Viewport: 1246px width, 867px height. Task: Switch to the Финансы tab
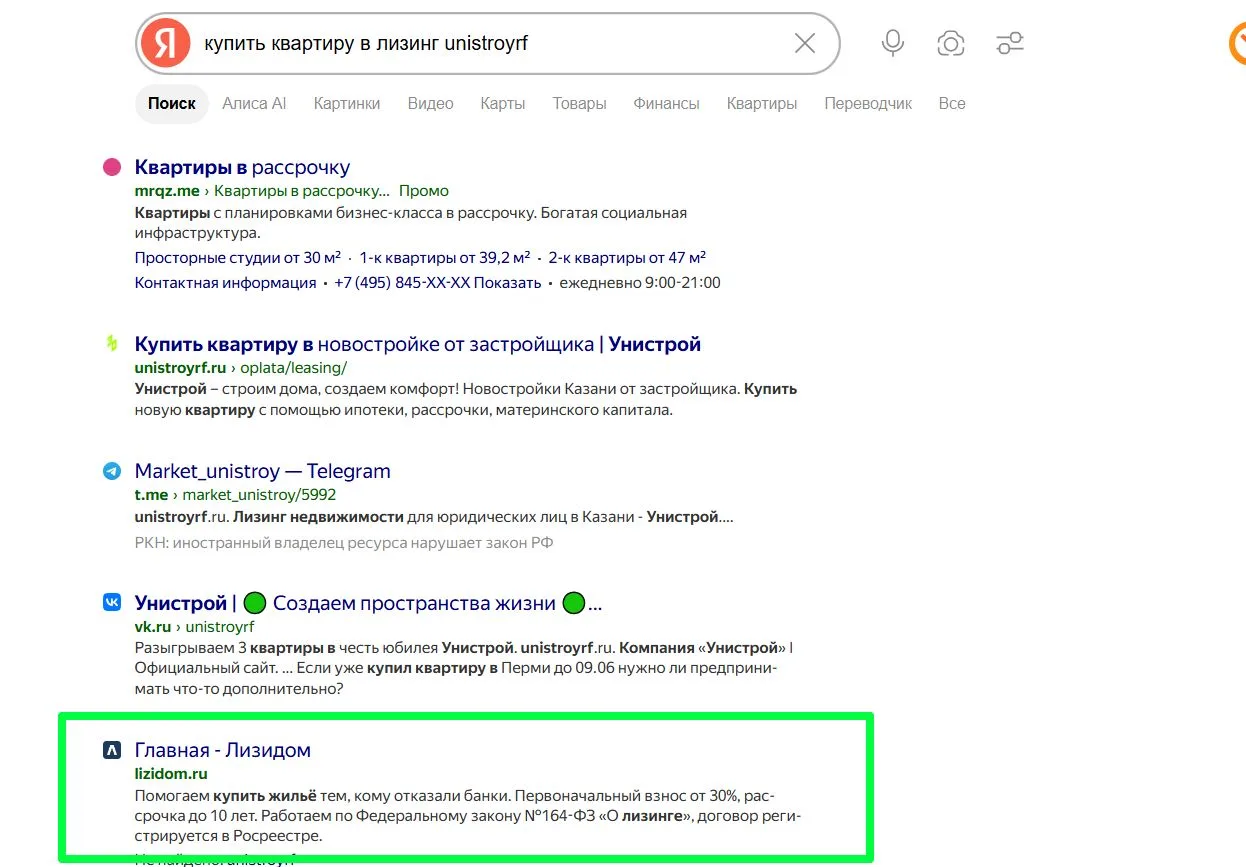(666, 103)
